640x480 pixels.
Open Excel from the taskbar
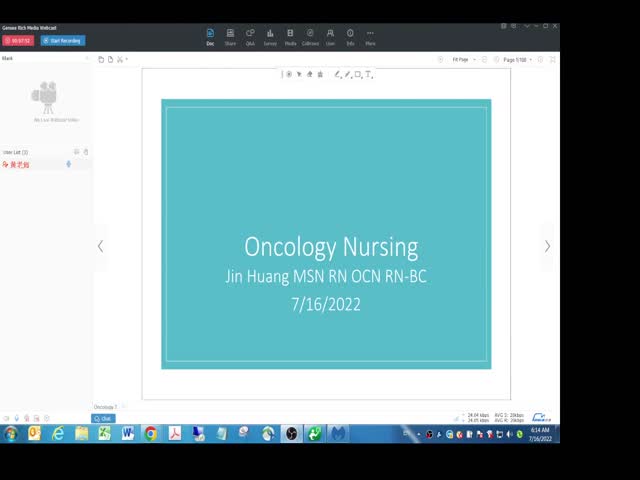[104, 433]
